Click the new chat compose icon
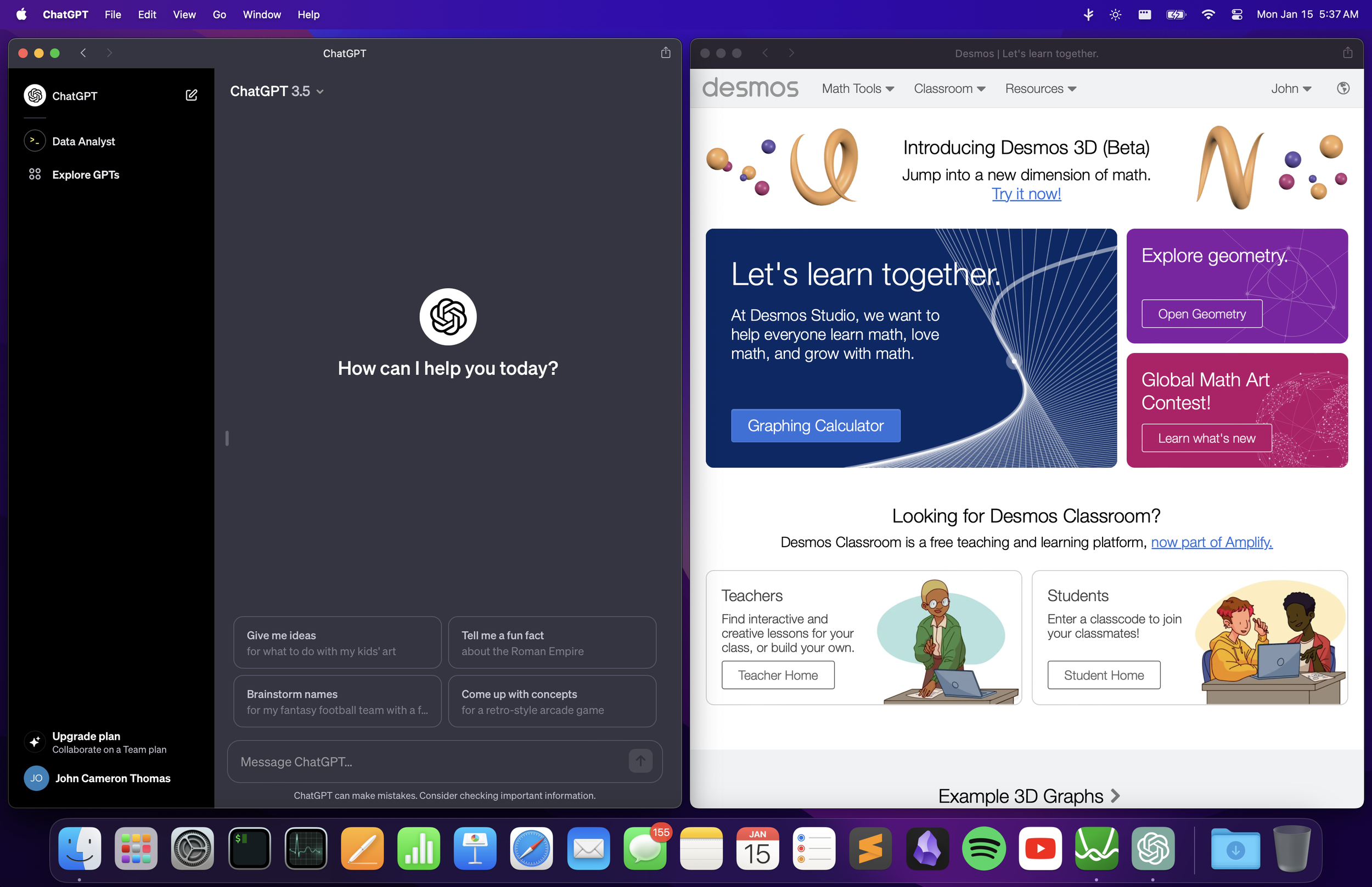The height and width of the screenshot is (887, 1372). [191, 96]
